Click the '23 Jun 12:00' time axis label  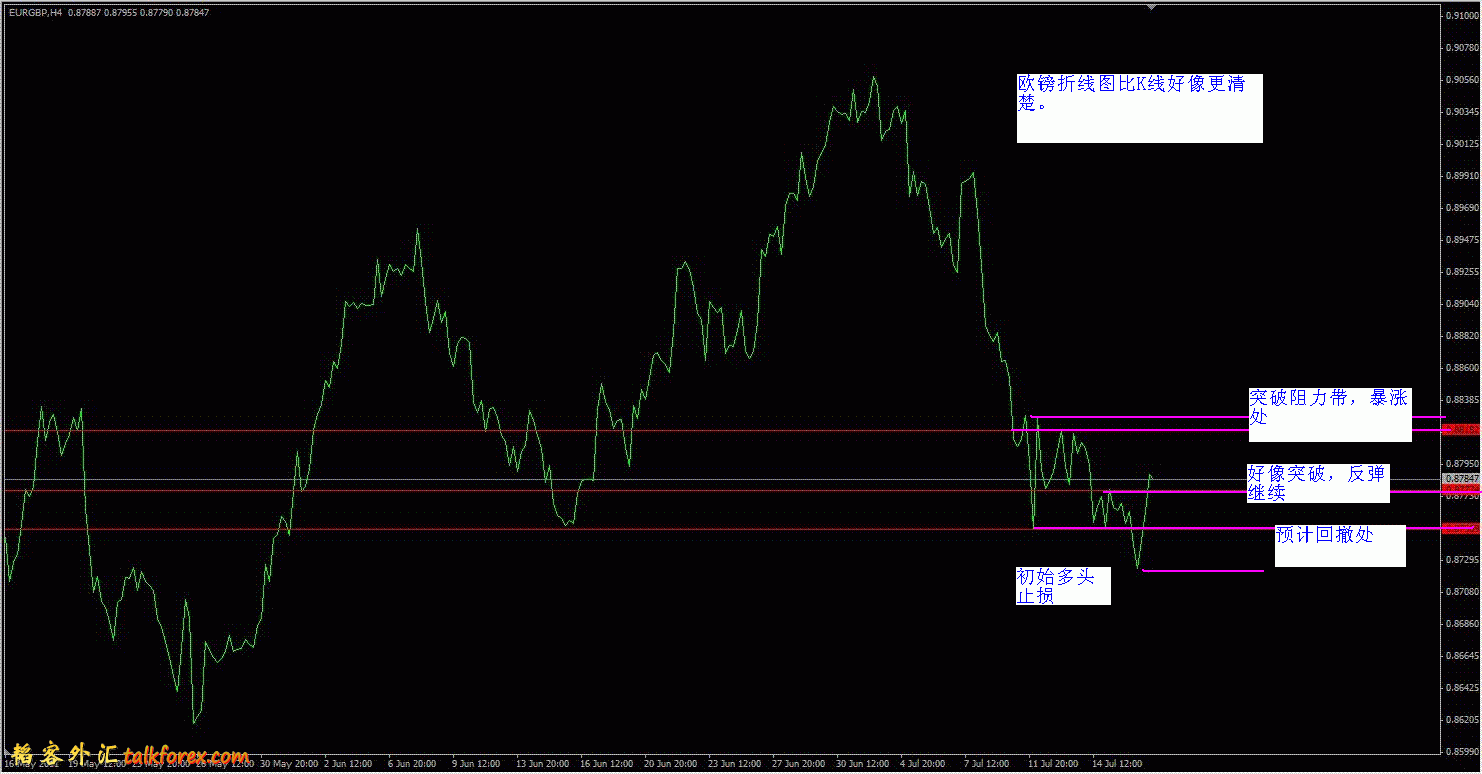coord(735,763)
